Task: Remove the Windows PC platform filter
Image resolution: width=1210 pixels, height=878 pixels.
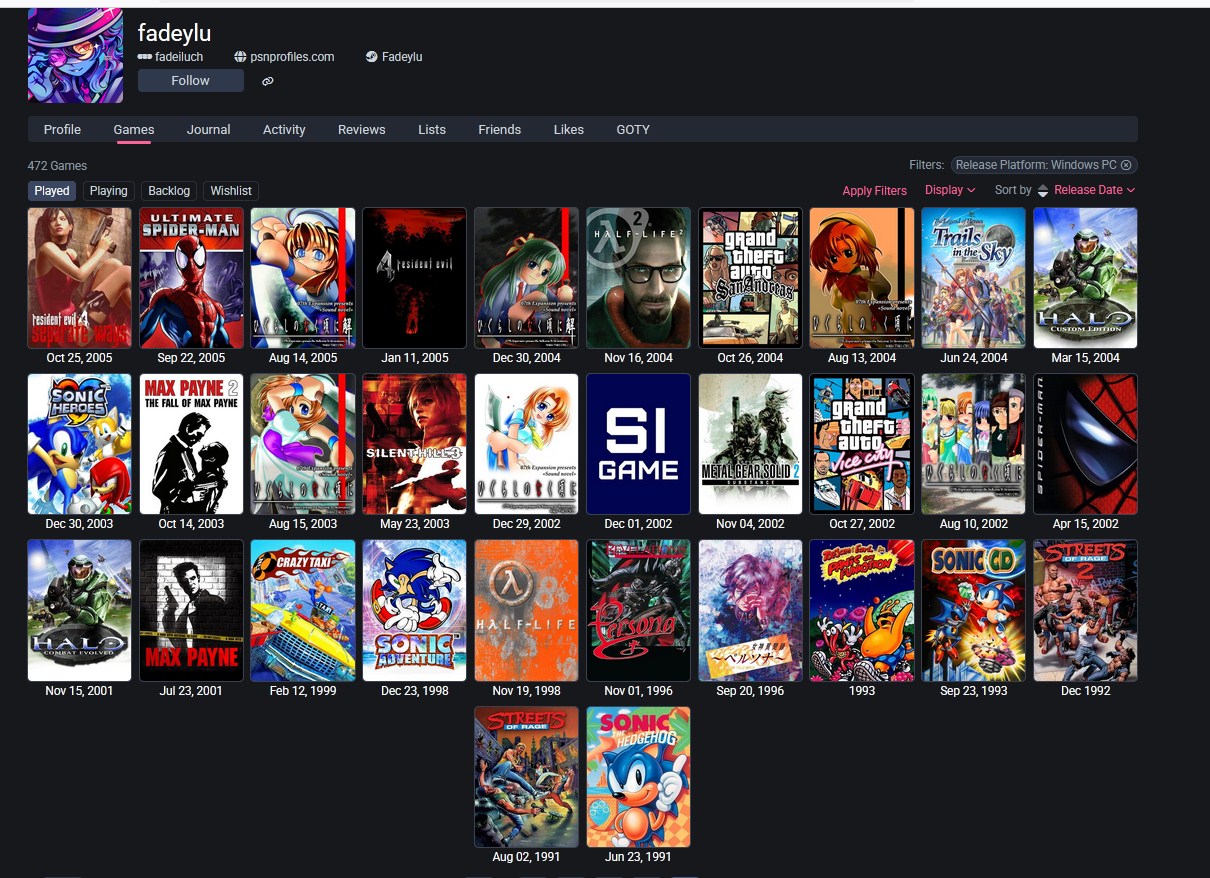Action: [x=1126, y=165]
